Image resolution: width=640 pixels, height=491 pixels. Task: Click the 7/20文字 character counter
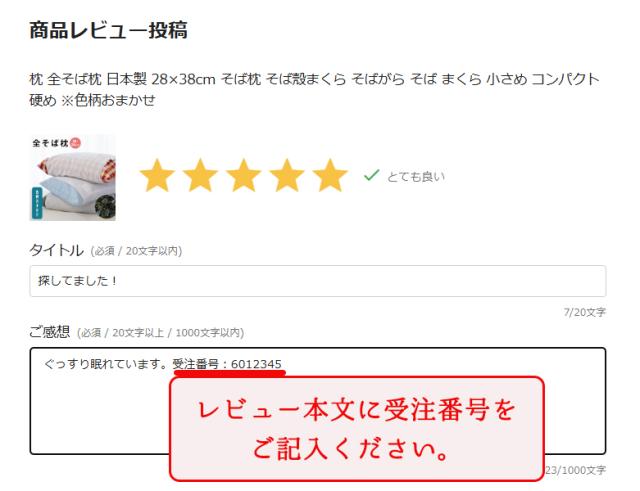(x=584, y=312)
